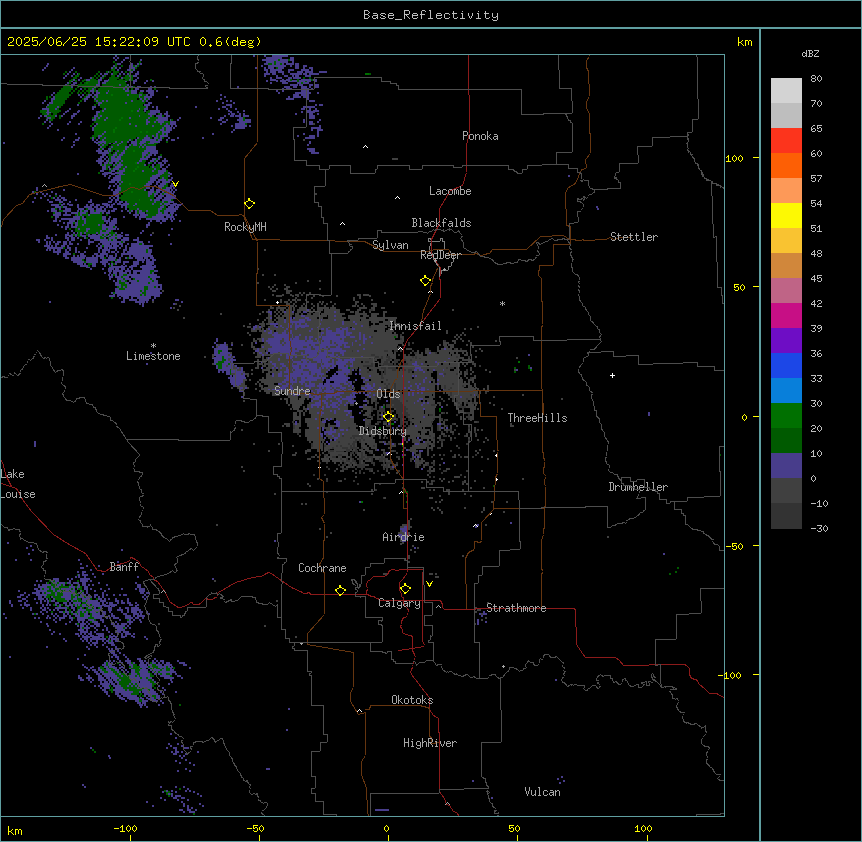Click the RockyMH label
Viewport: 862px width, 842px height.
(245, 227)
